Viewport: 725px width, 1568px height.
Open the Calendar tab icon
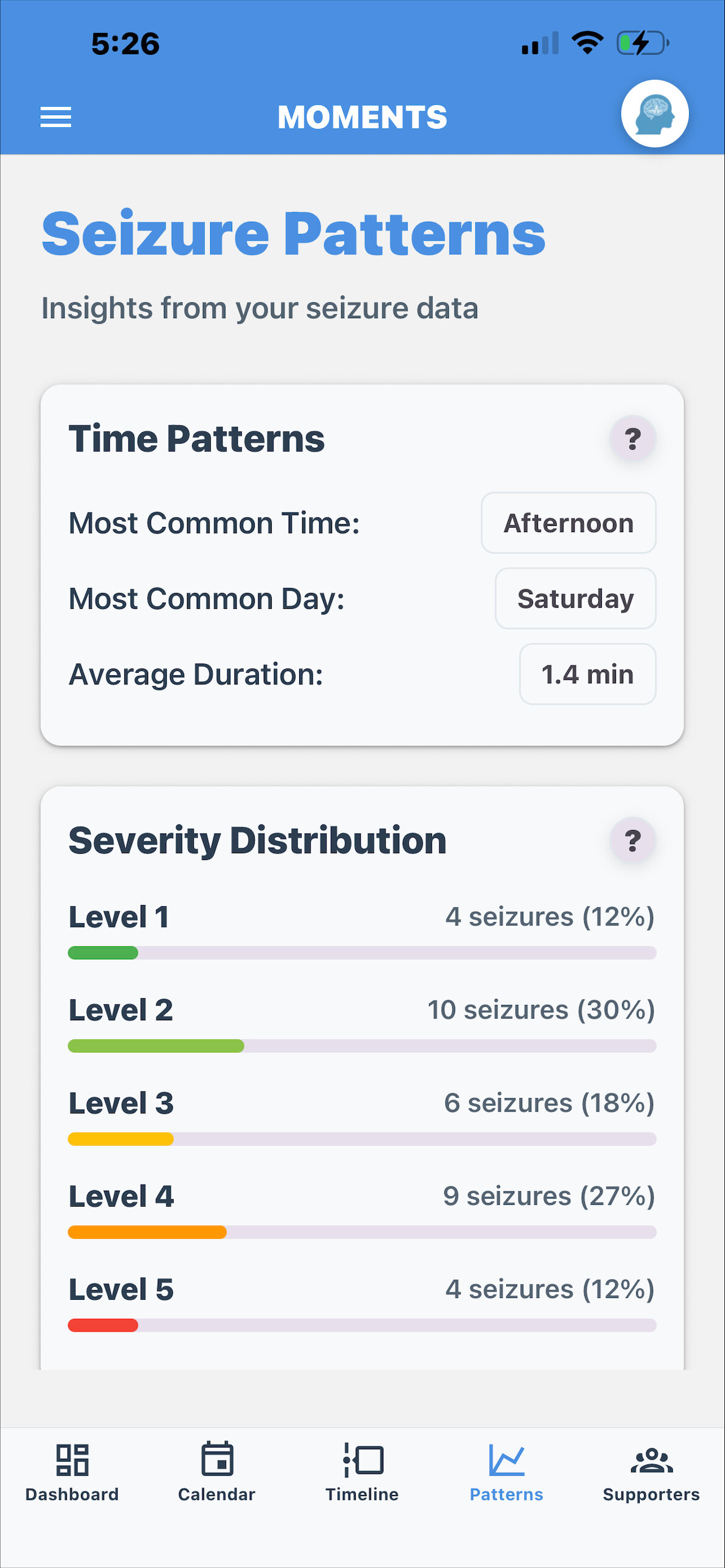(x=217, y=1459)
